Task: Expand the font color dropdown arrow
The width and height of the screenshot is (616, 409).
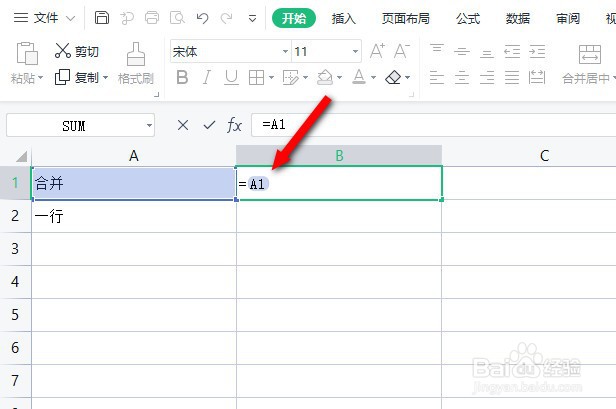Action: point(373,77)
